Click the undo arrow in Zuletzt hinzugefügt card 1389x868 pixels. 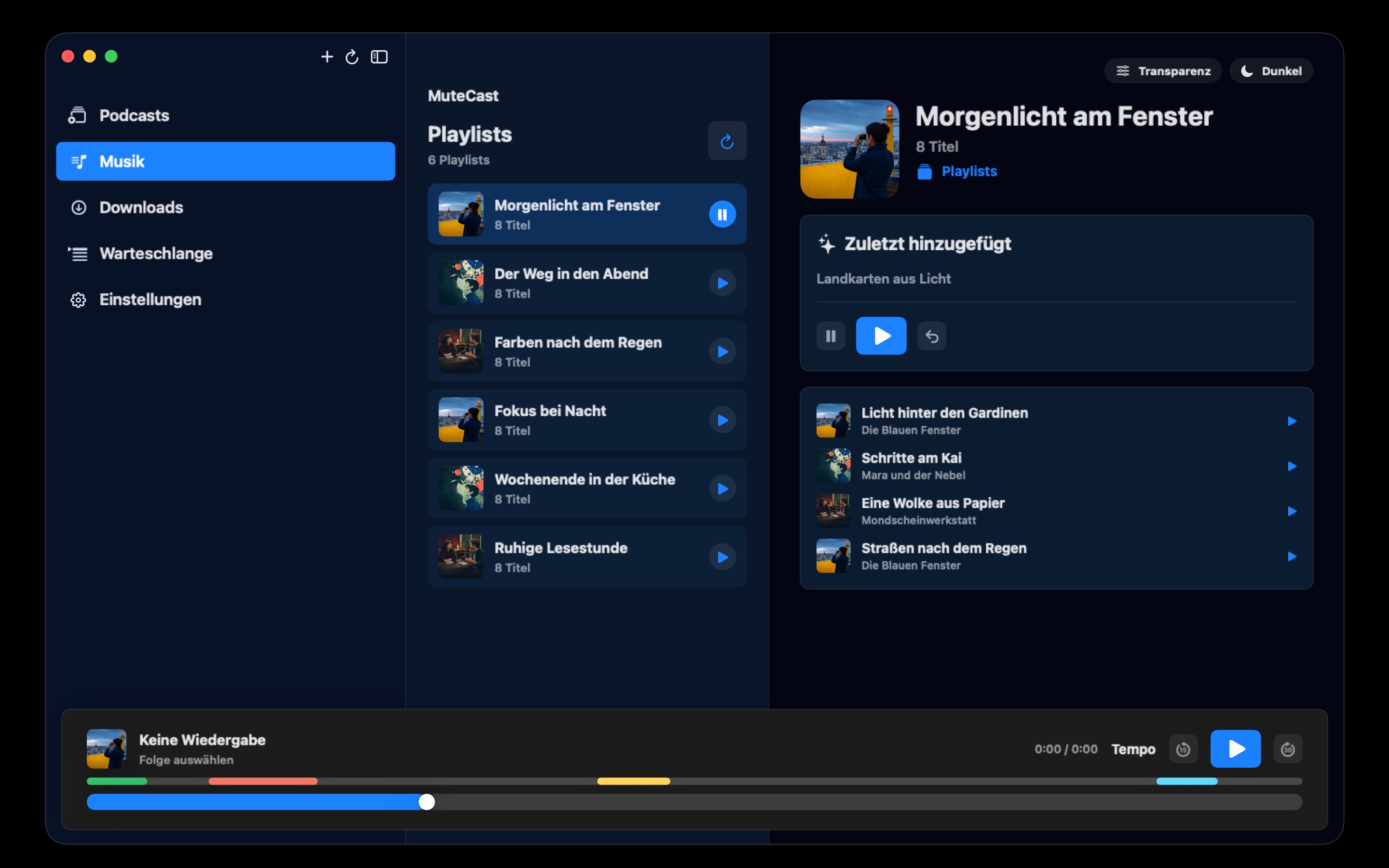(932, 336)
